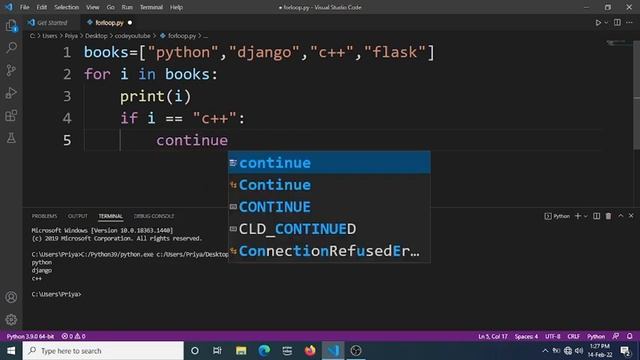The height and width of the screenshot is (360, 640).
Task: Kill terminal with the trash icon
Action: [x=608, y=216]
